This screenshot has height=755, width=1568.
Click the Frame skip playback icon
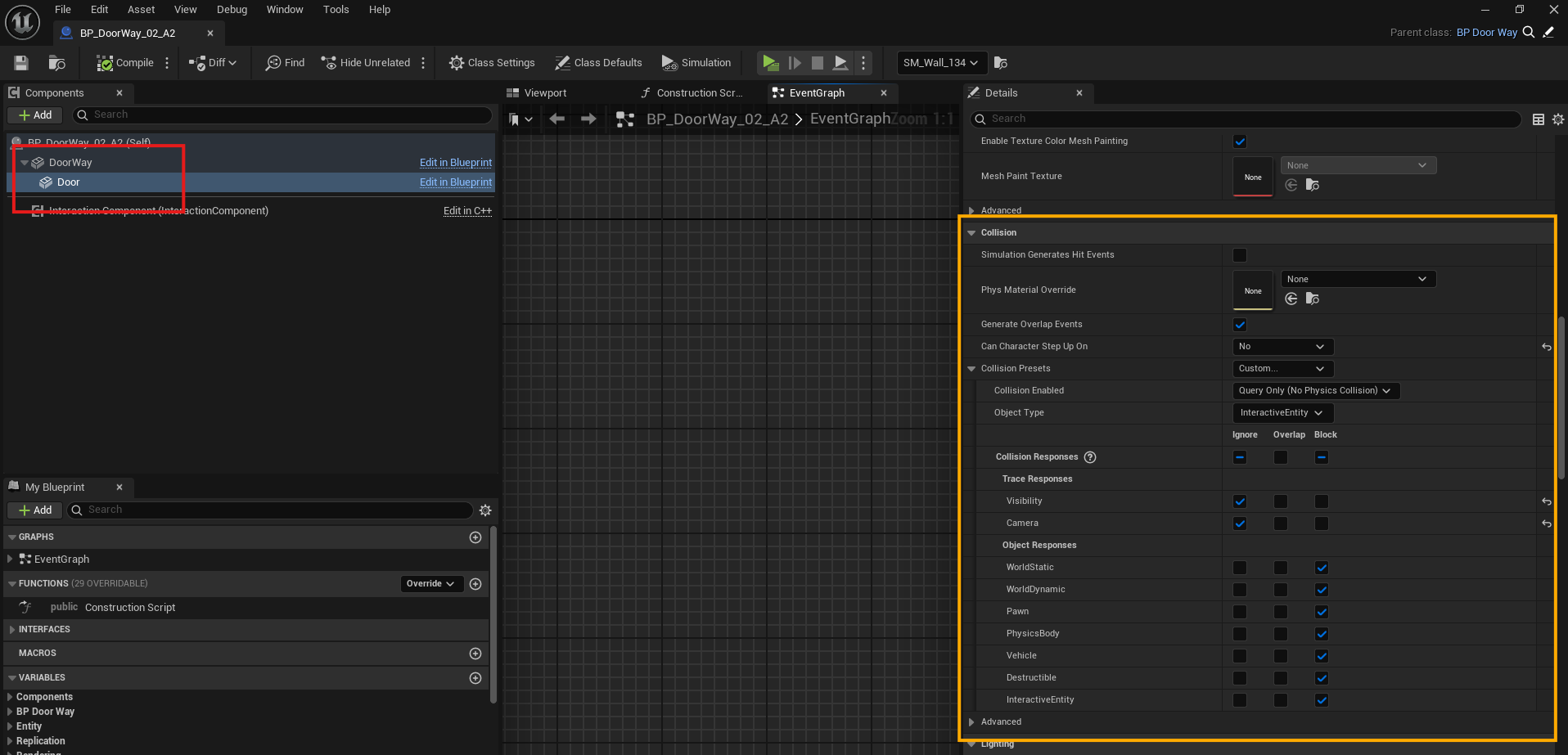click(794, 63)
